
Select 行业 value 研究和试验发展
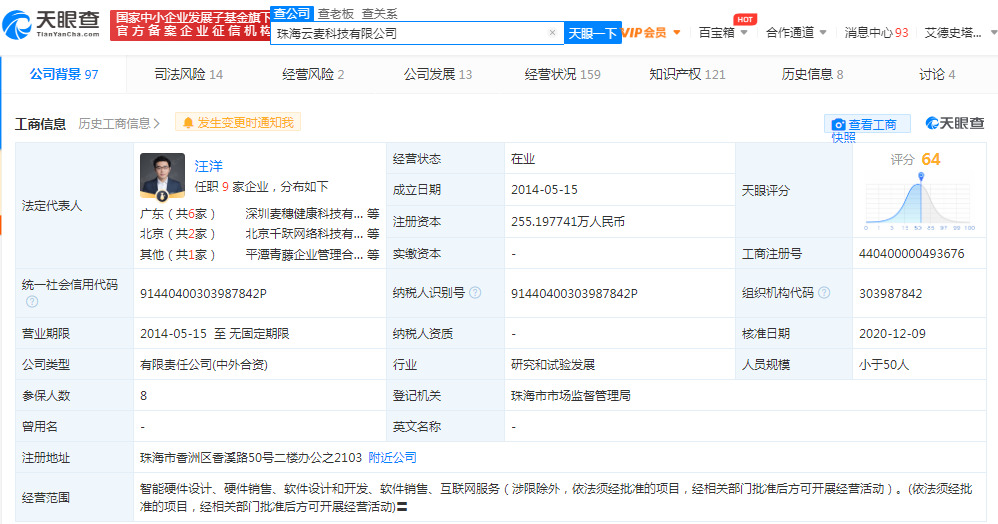[x=552, y=365]
